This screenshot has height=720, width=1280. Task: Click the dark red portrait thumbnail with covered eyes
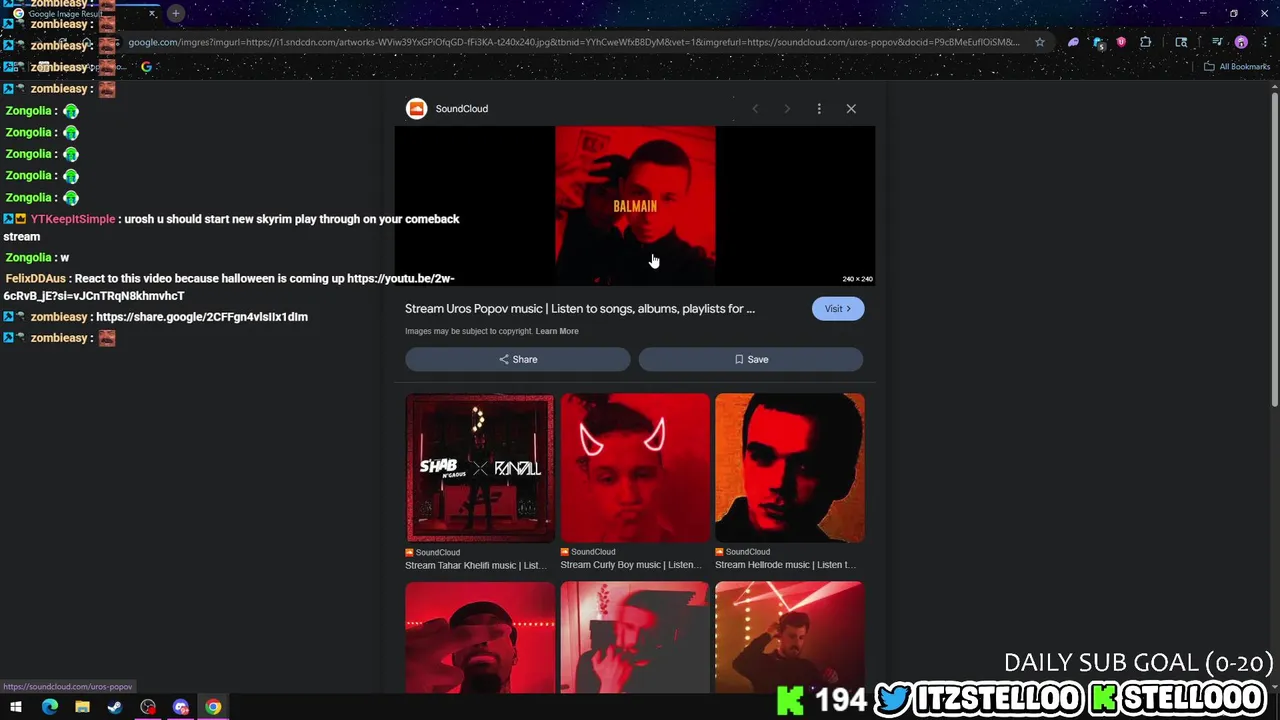point(480,637)
